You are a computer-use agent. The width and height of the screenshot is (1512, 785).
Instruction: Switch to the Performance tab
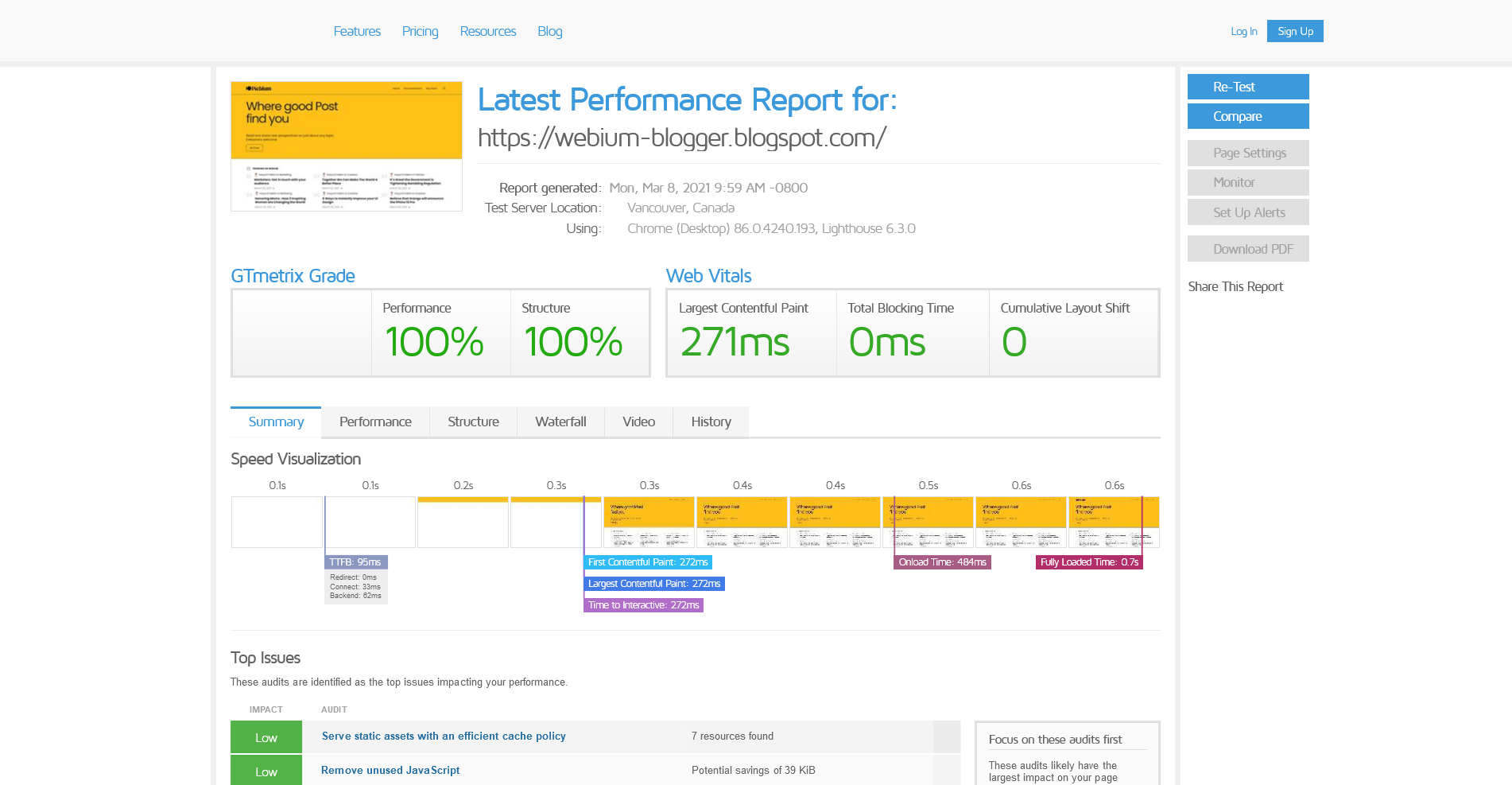[x=375, y=422]
